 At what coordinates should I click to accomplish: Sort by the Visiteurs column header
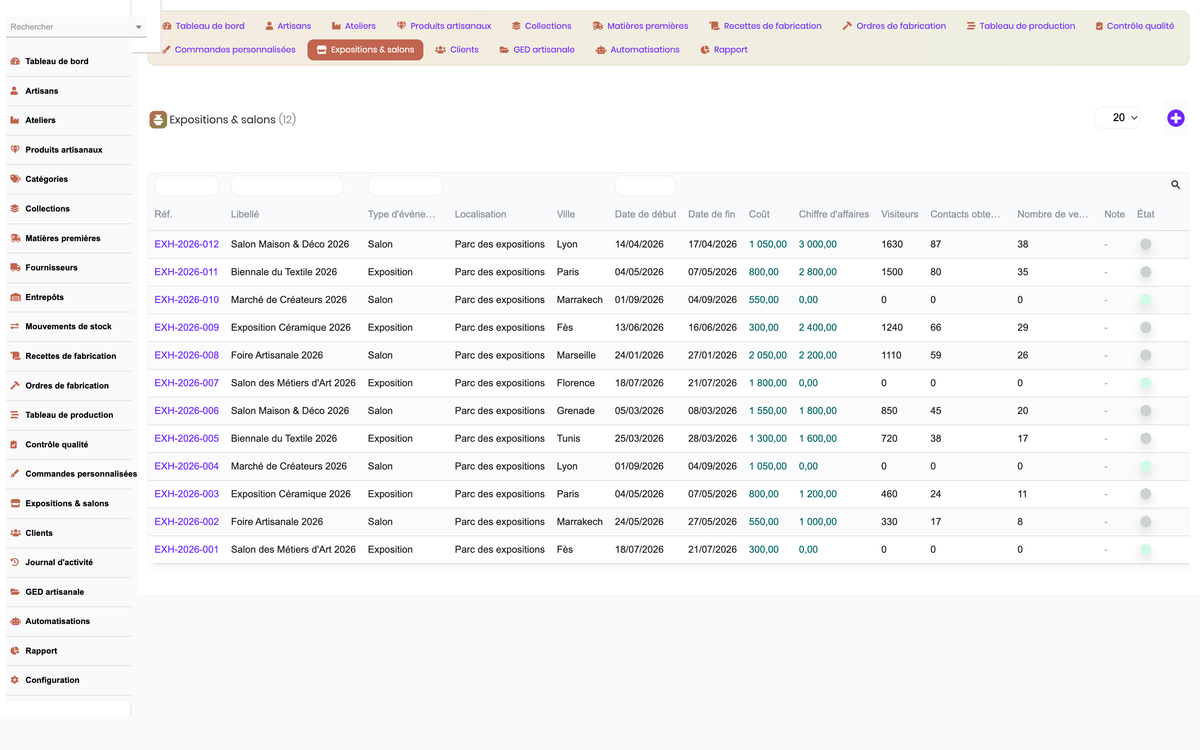[x=900, y=214]
